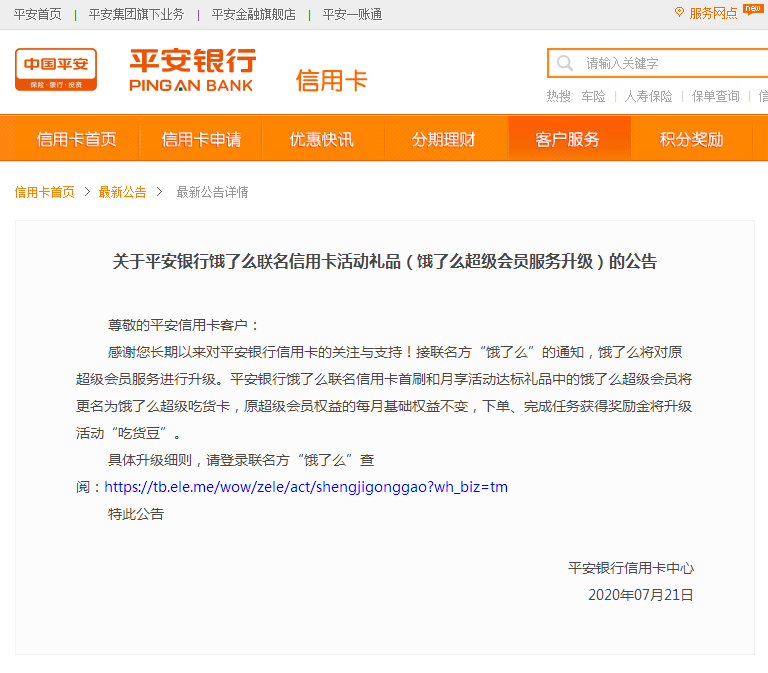
Task: Click the 服务网点 location pin icon
Action: click(x=679, y=12)
